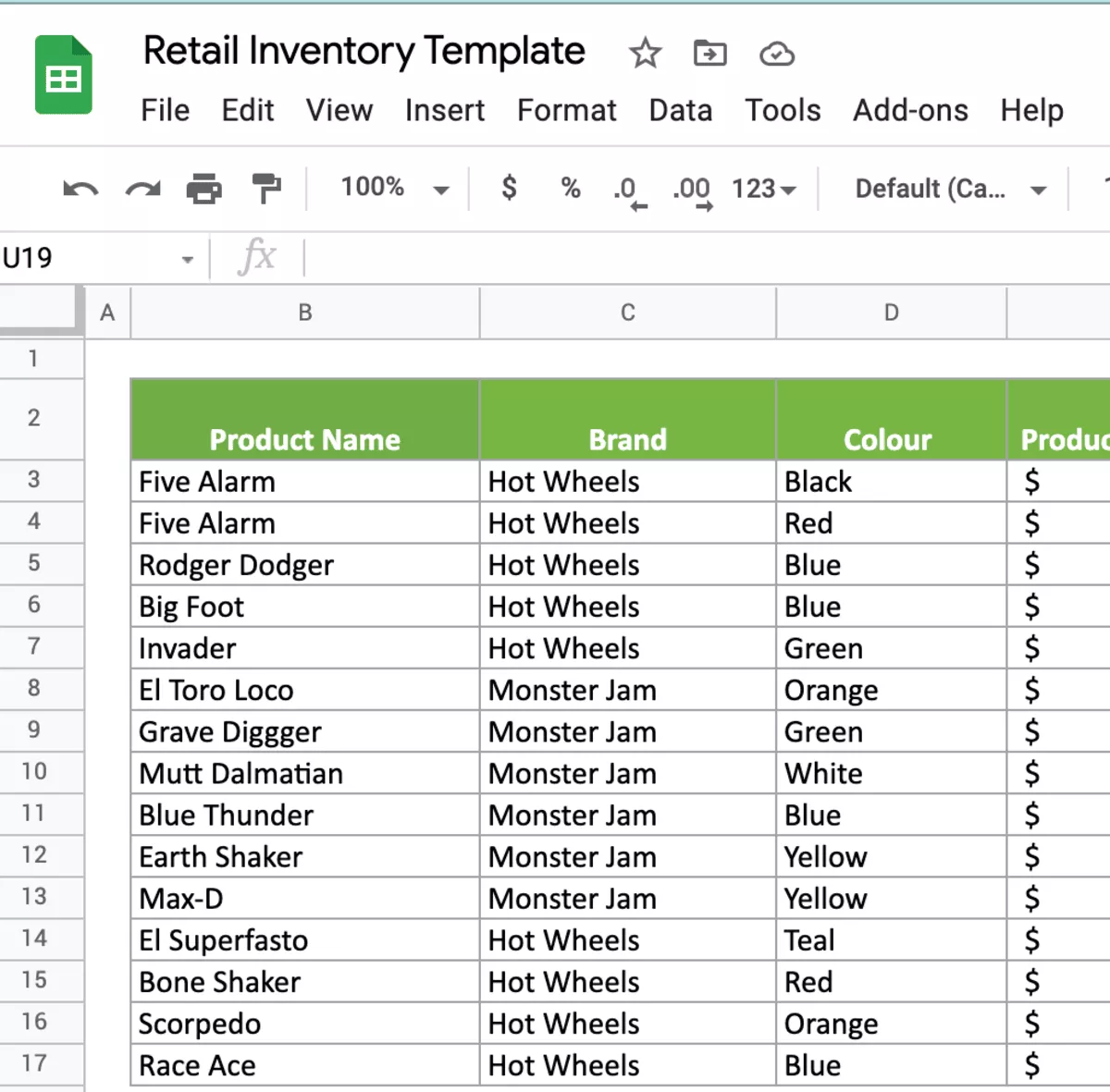Select row 9 header

pyautogui.click(x=42, y=730)
